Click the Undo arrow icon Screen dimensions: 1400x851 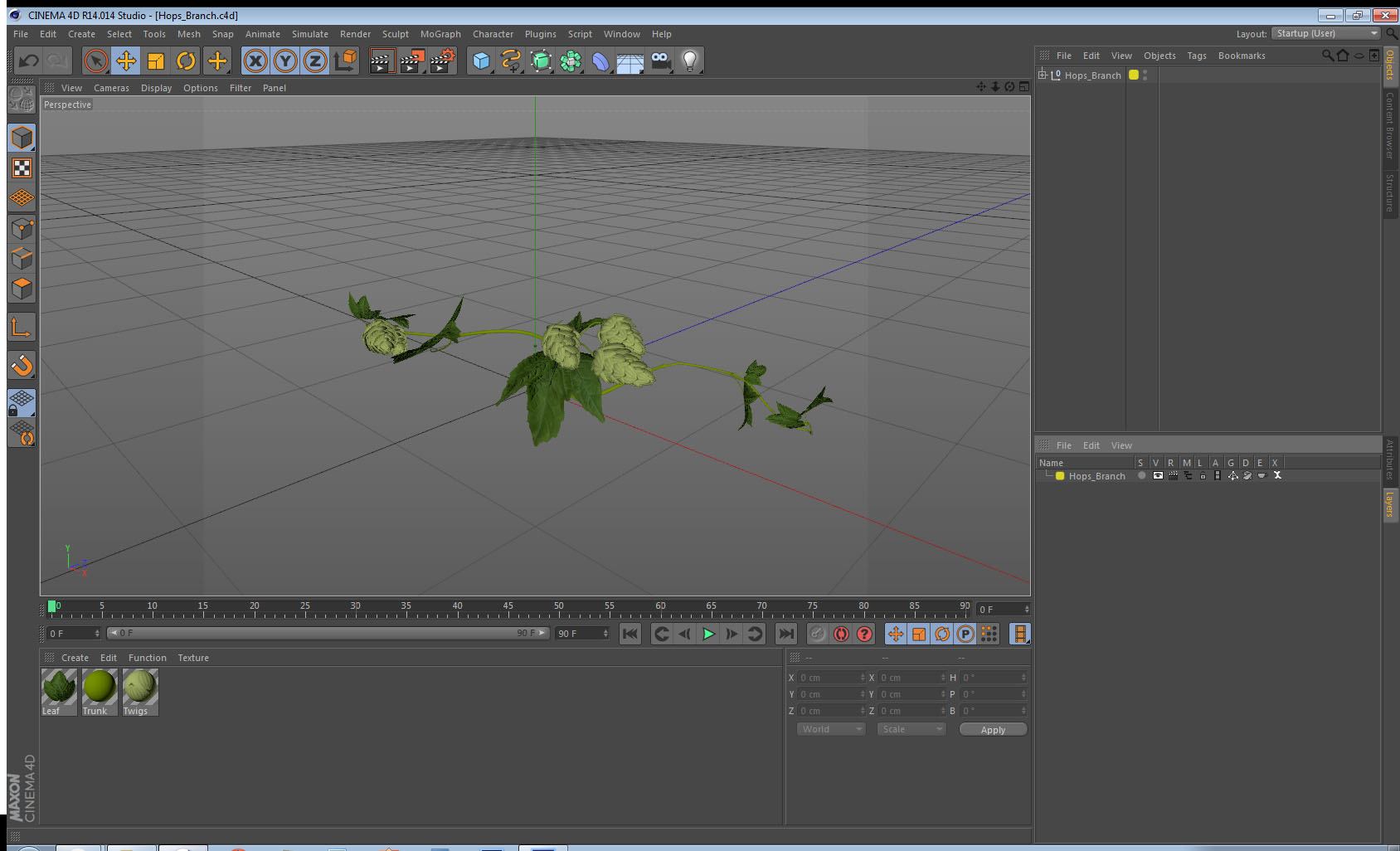coord(29,61)
